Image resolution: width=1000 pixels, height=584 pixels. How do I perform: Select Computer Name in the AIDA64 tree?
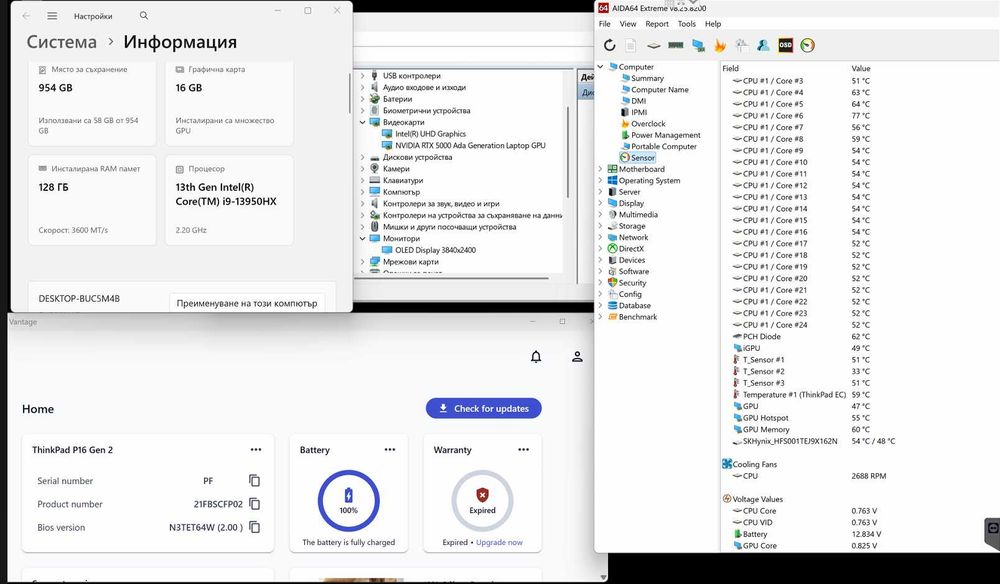[x=659, y=89]
